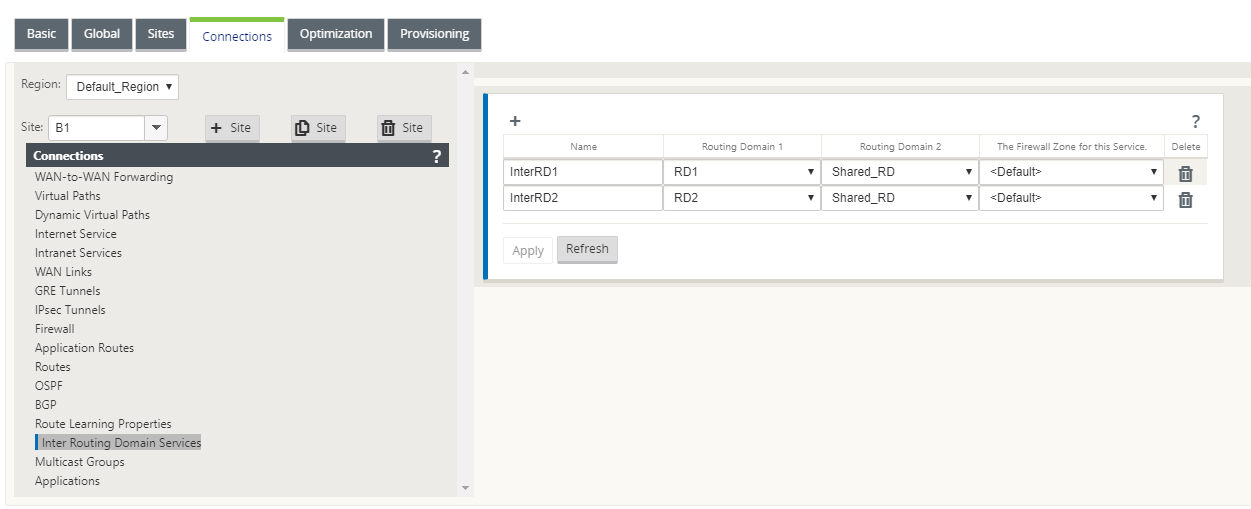
Task: Switch to the Optimization tab
Action: point(336,34)
